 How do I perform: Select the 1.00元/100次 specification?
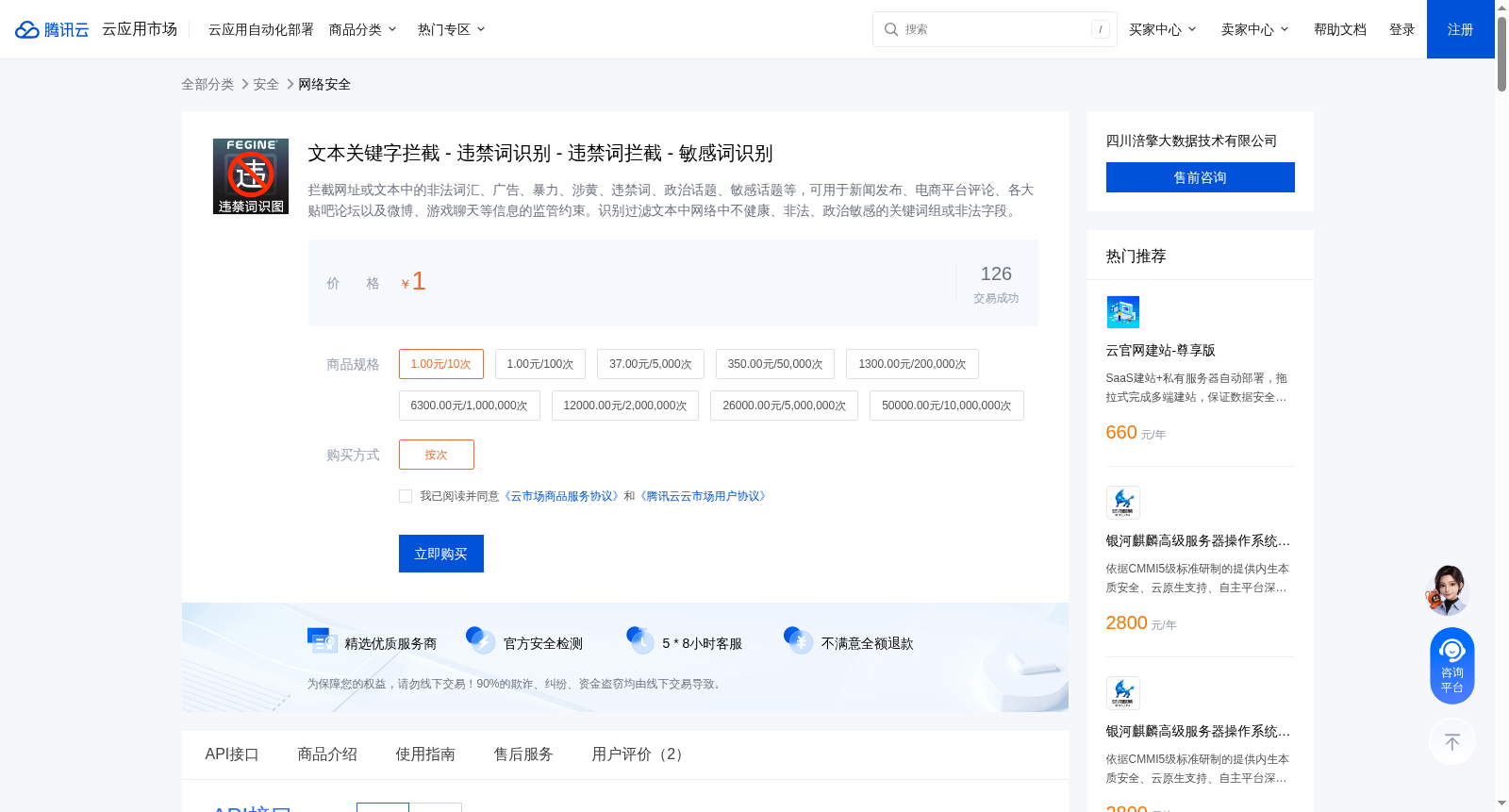click(x=540, y=364)
